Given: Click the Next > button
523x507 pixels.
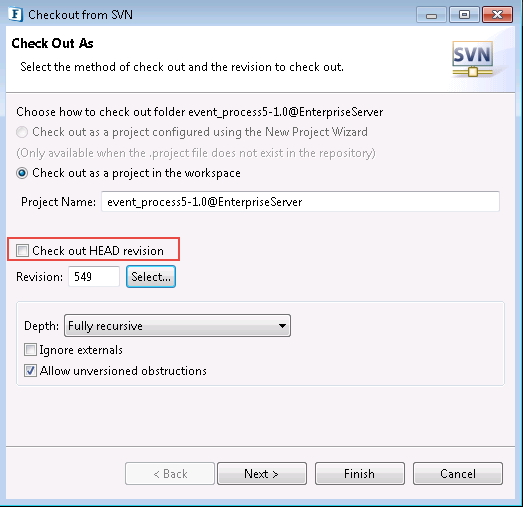Looking at the screenshot, I should (x=262, y=473).
